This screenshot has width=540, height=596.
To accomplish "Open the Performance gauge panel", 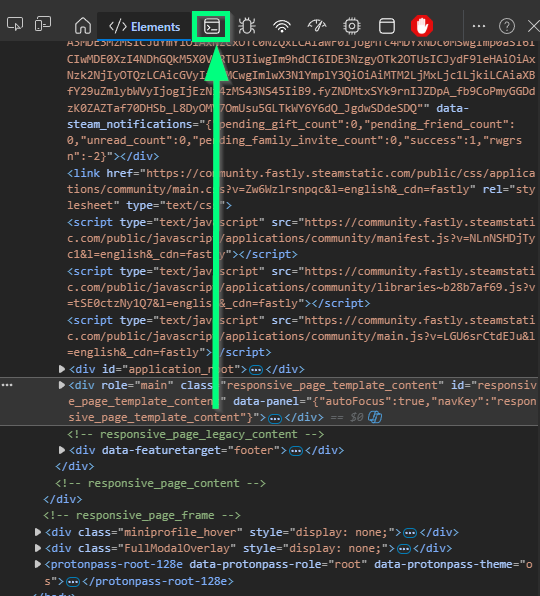I will [x=317, y=26].
